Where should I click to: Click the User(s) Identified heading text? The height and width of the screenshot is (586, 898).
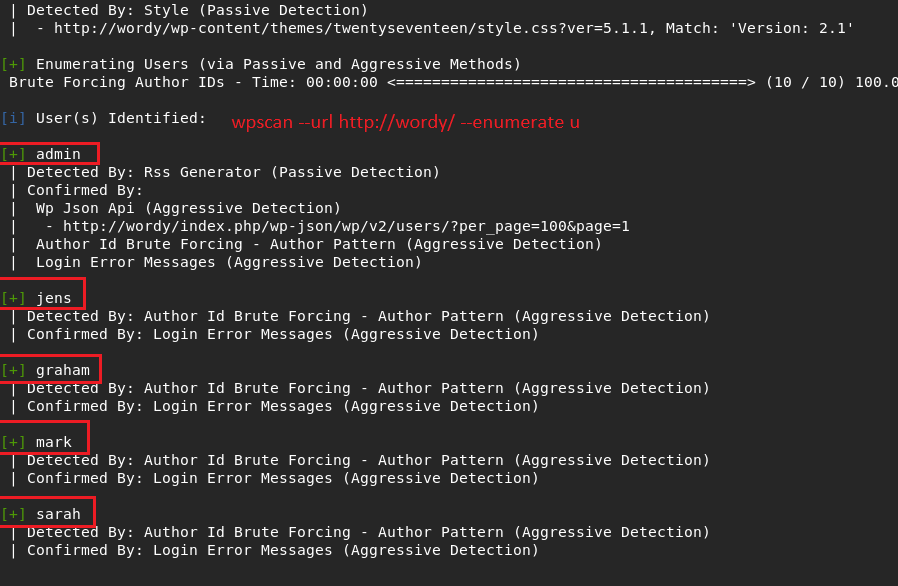[120, 118]
